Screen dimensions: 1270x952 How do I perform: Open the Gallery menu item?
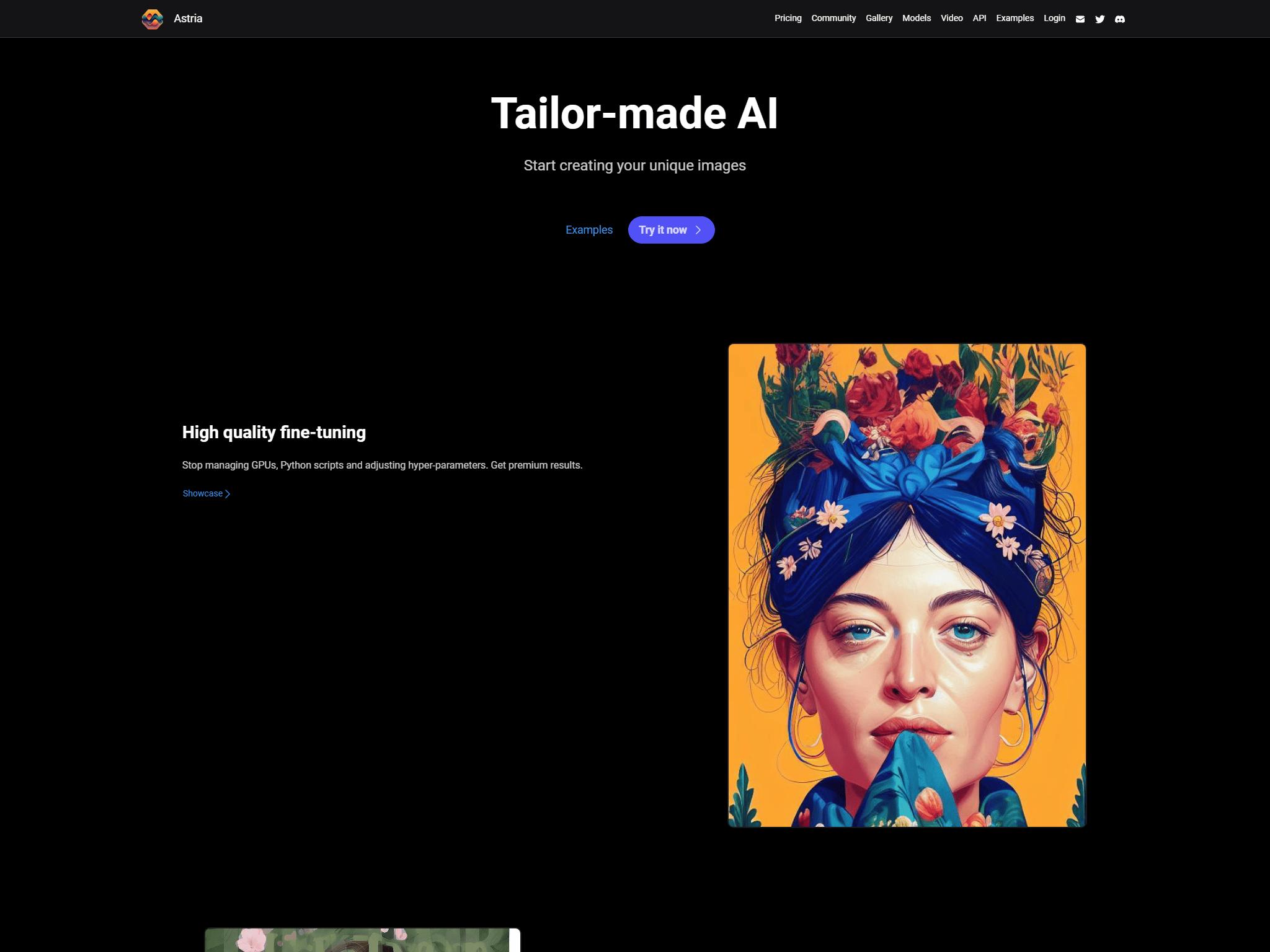click(x=879, y=18)
